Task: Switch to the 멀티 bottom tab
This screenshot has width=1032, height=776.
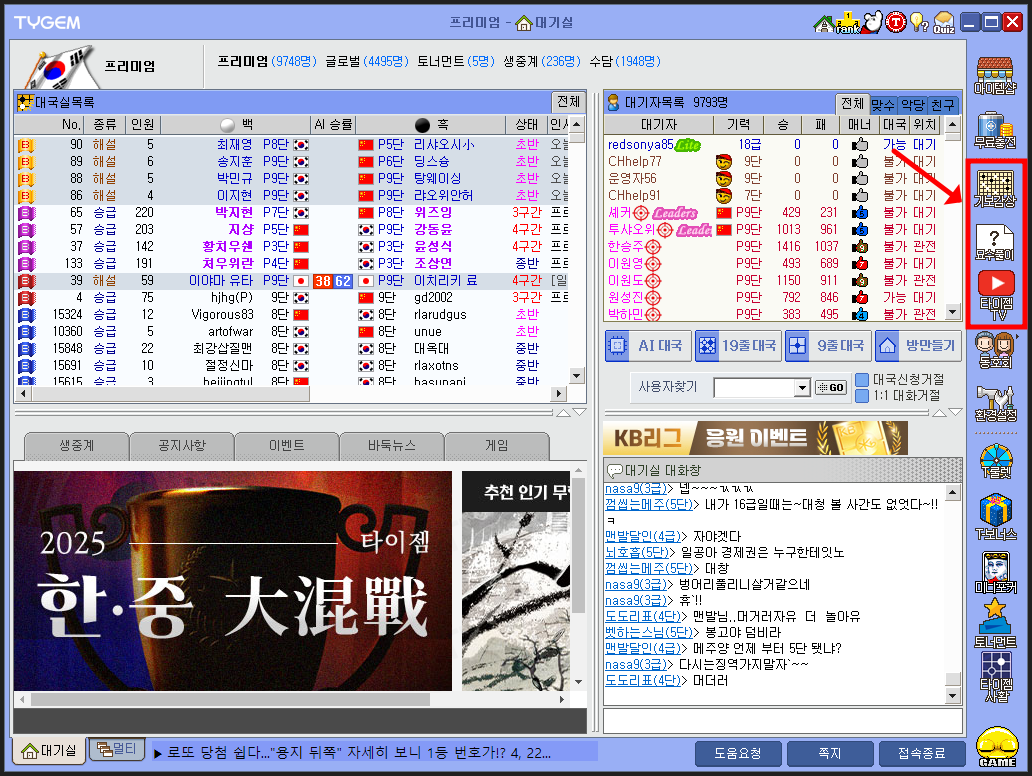Action: tap(116, 748)
